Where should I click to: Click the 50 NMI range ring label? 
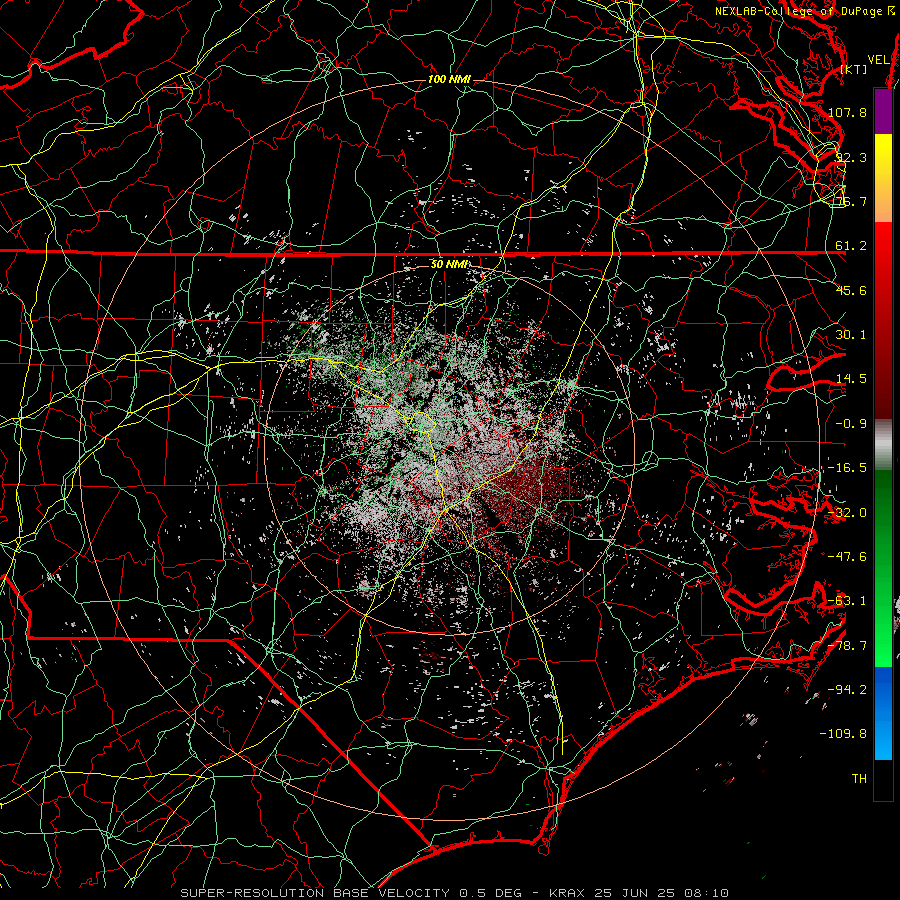click(x=449, y=264)
